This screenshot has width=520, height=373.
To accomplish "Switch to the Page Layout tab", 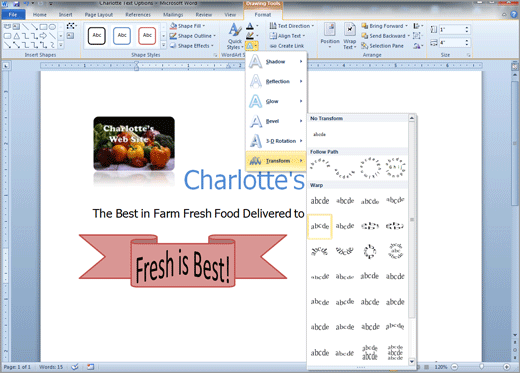I will click(x=99, y=15).
